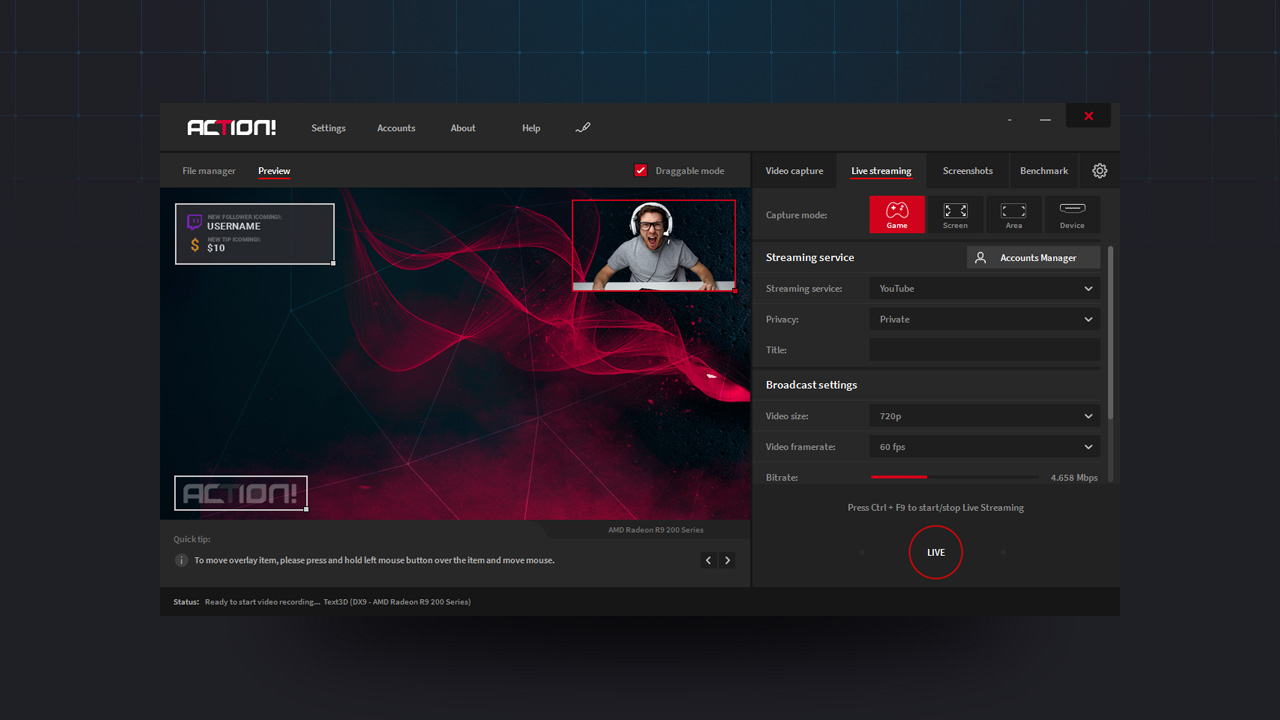The image size is (1280, 720).
Task: Click the Twitch follower icon in the overlay
Action: (194, 220)
